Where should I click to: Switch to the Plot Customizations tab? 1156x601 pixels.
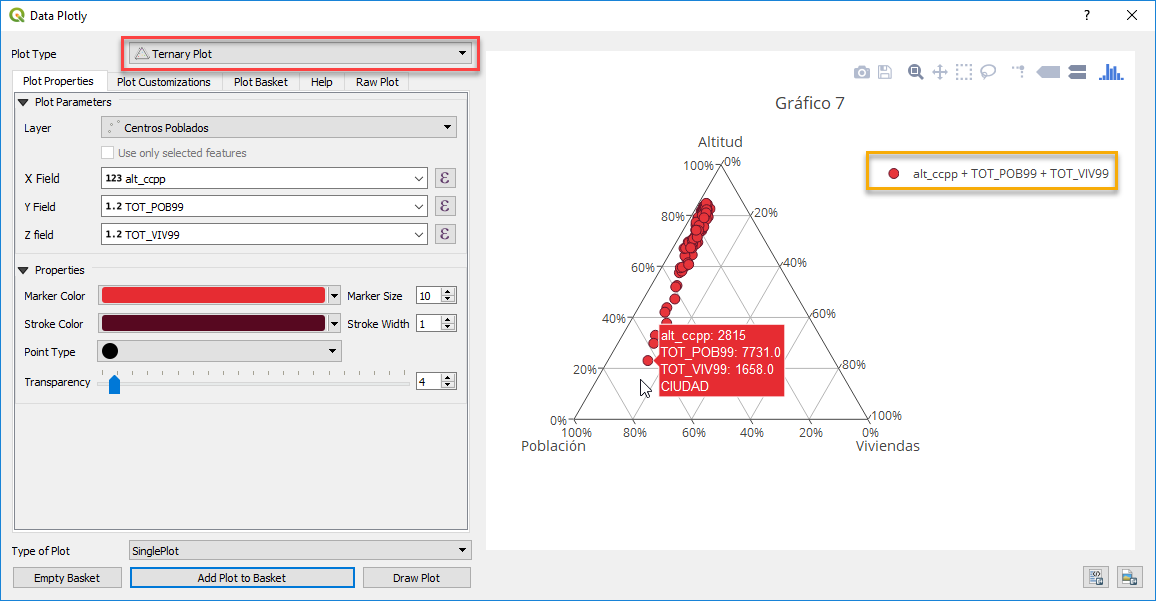tap(165, 81)
